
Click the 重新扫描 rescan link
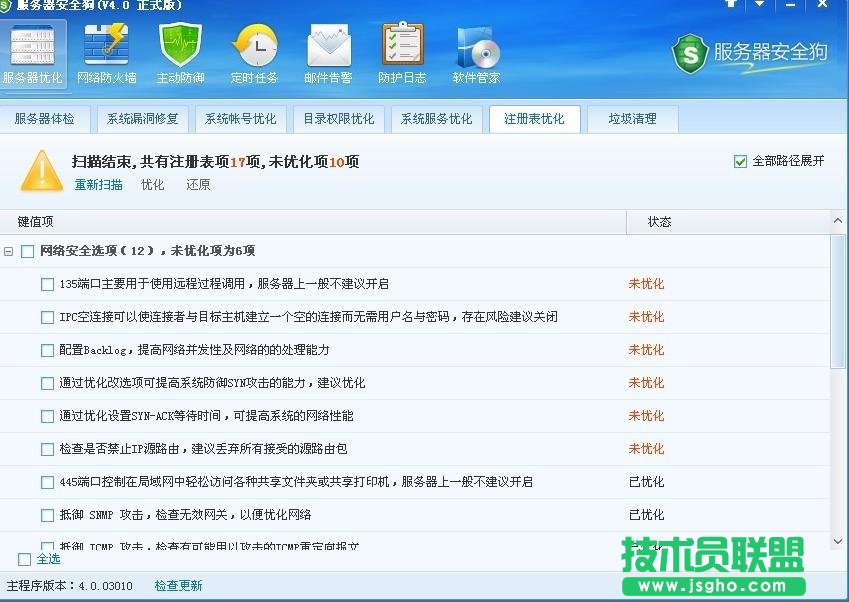(x=97, y=185)
